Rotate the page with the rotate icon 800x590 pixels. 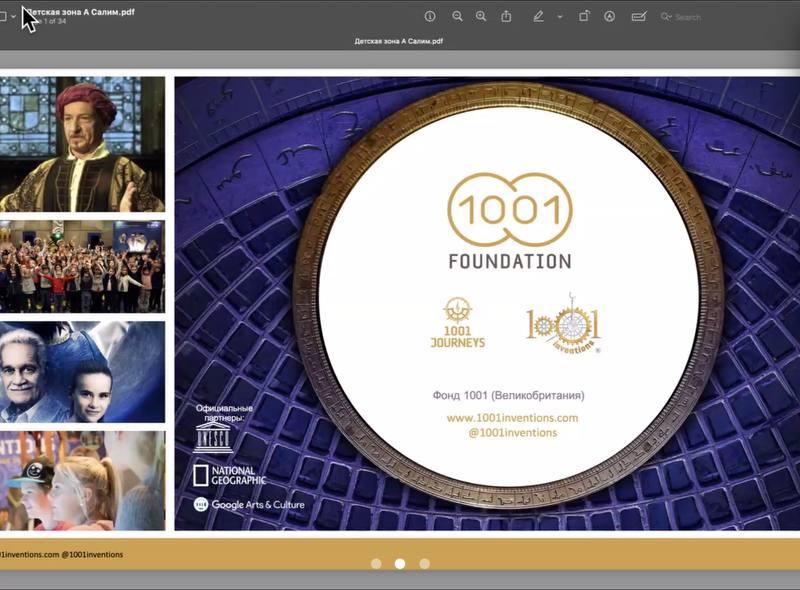584,16
